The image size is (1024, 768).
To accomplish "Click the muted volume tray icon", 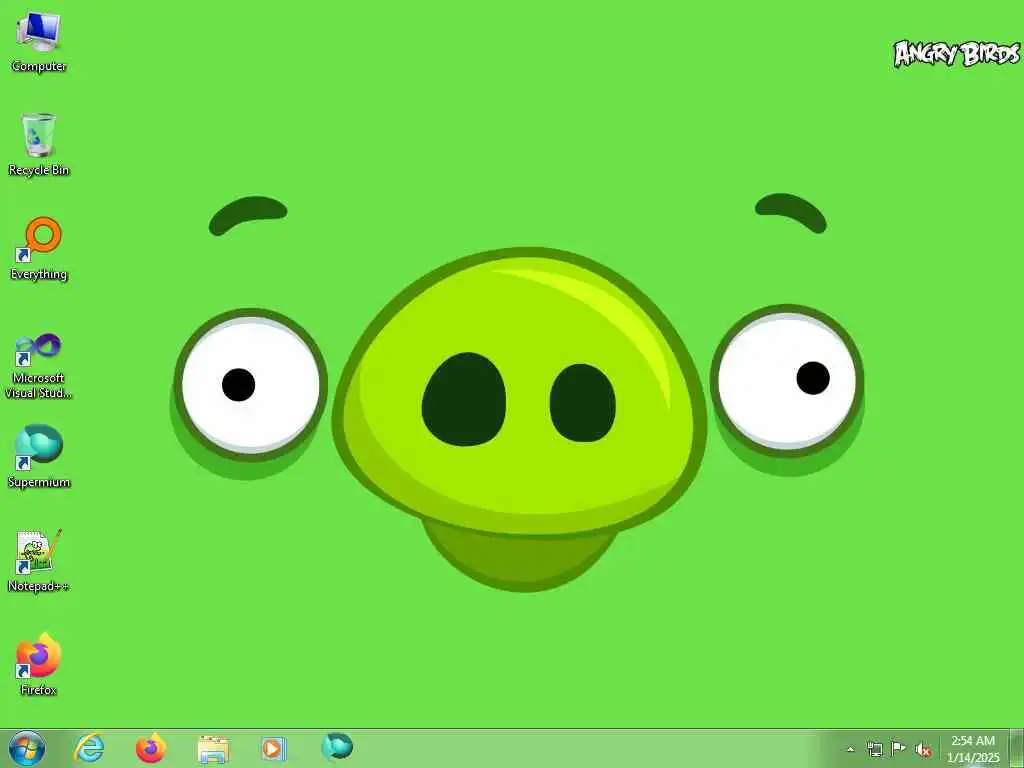I will click(x=922, y=750).
